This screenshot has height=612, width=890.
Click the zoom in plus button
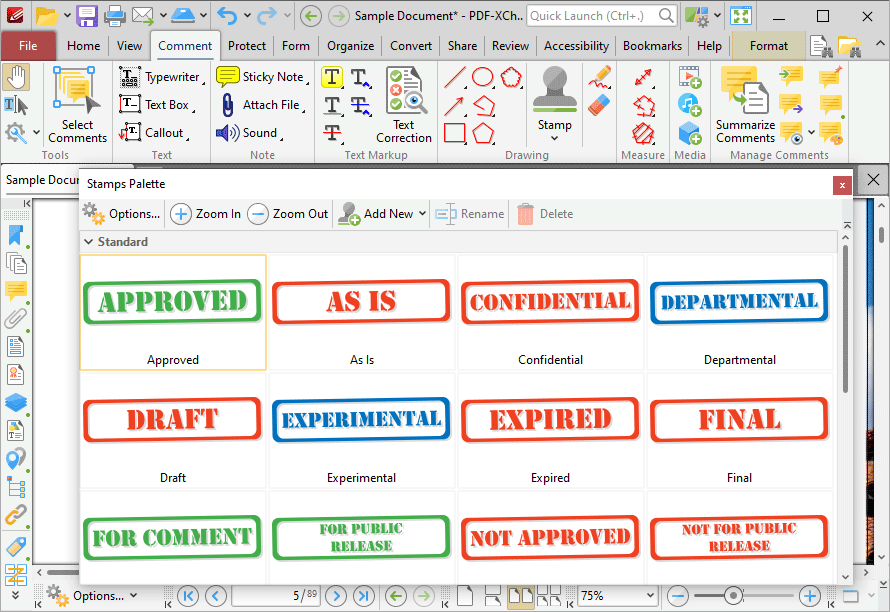(x=810, y=596)
